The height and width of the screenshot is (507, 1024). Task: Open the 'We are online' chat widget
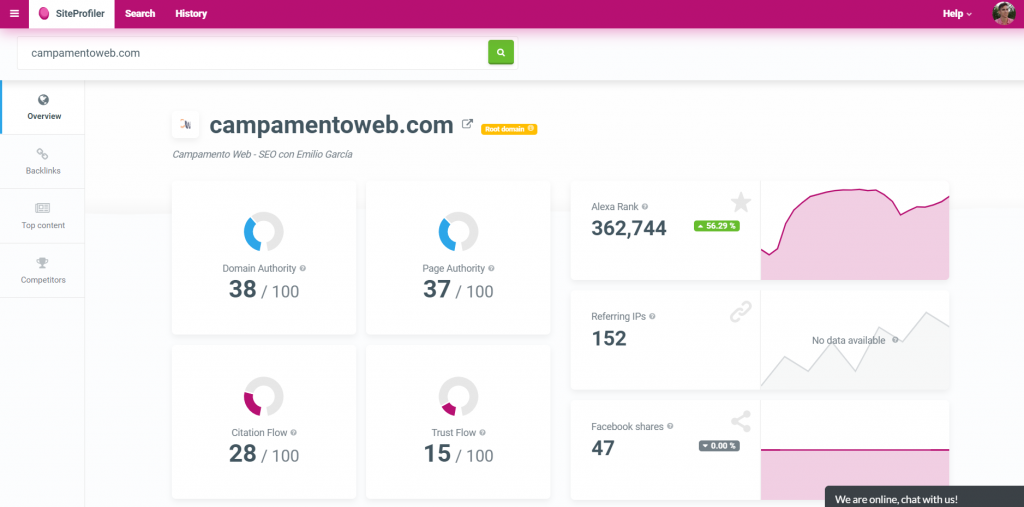coord(924,497)
